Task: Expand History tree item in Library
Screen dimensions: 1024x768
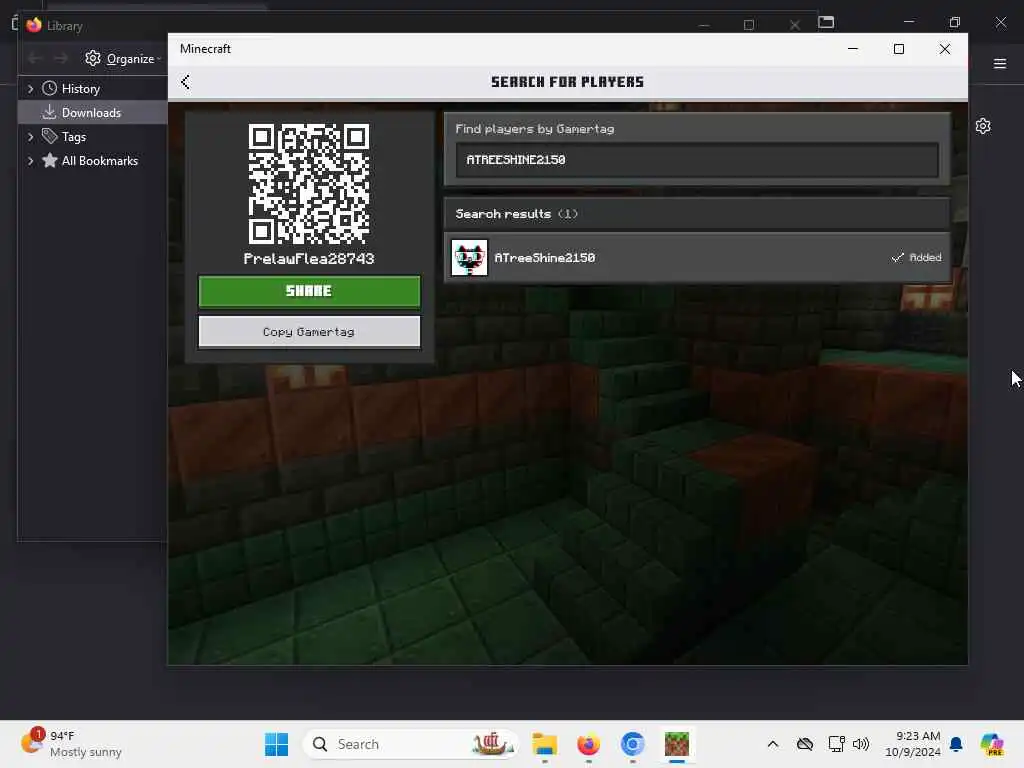Action: (x=30, y=88)
